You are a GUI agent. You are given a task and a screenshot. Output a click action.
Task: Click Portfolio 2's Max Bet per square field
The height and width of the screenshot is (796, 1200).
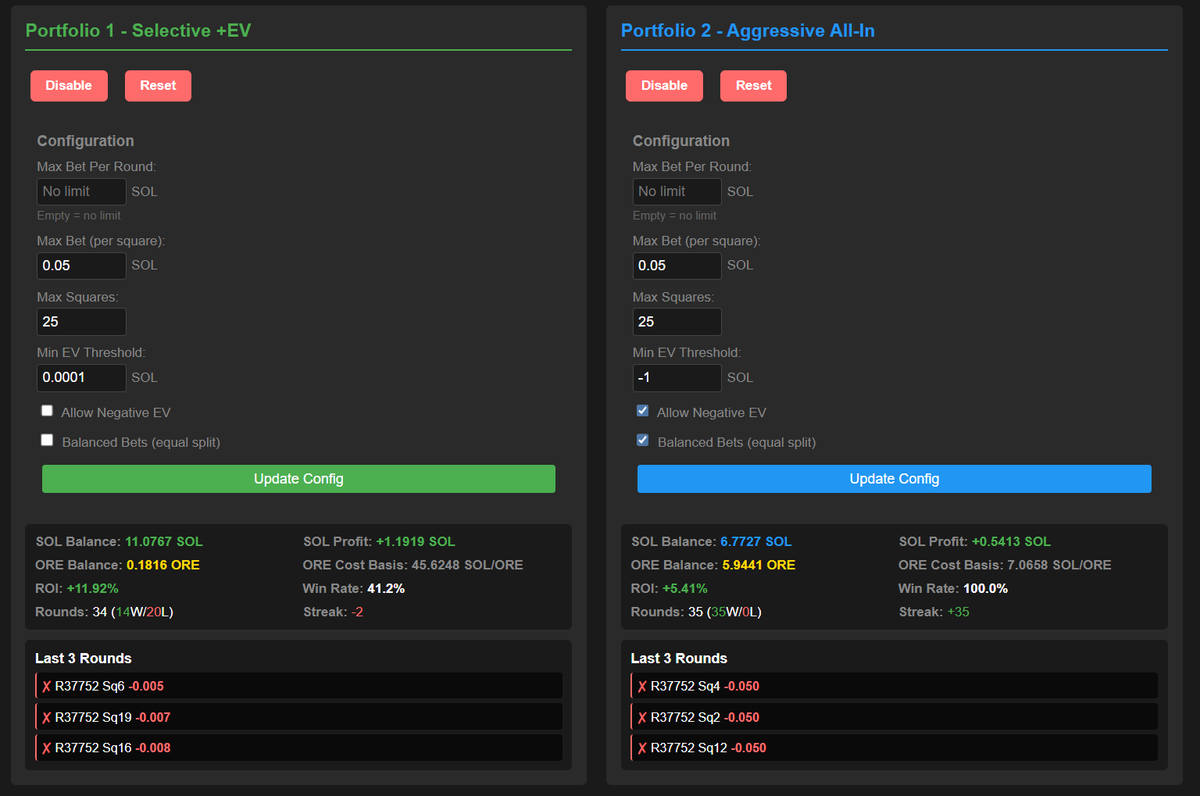(x=677, y=265)
